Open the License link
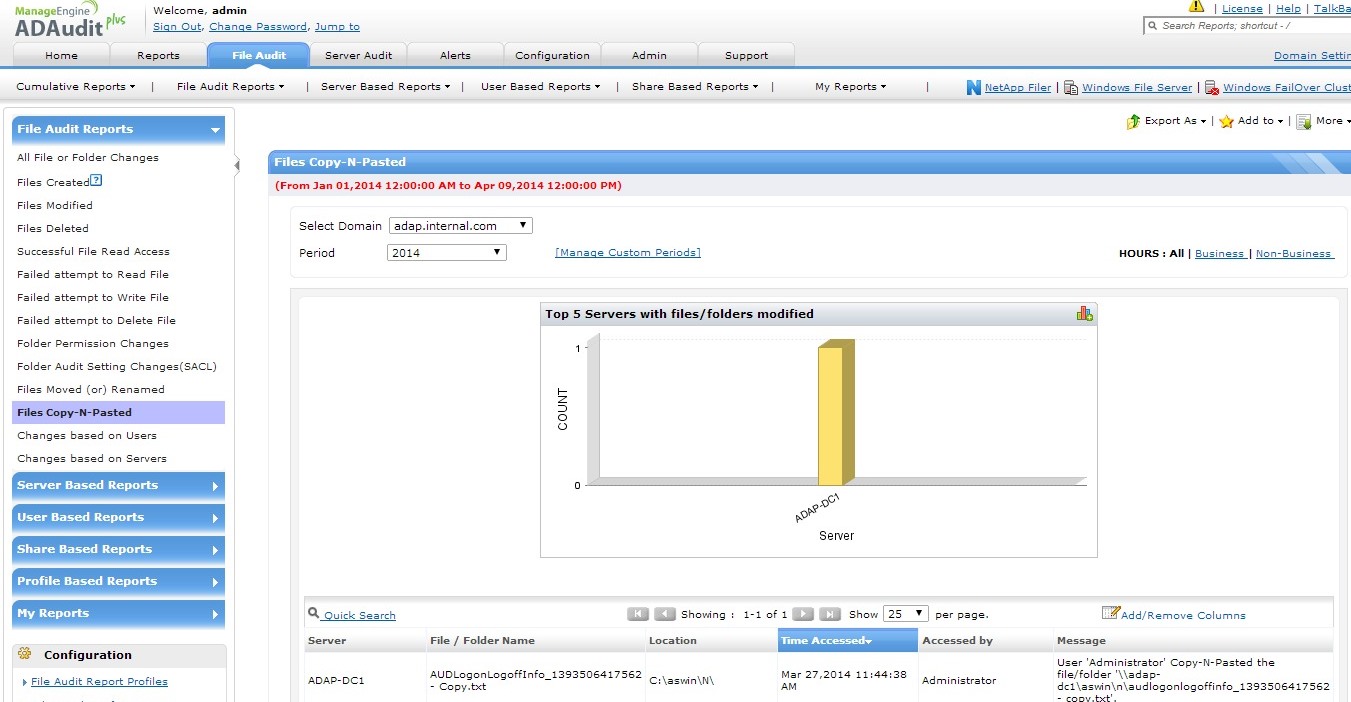The image size is (1351, 702). coord(1242,8)
